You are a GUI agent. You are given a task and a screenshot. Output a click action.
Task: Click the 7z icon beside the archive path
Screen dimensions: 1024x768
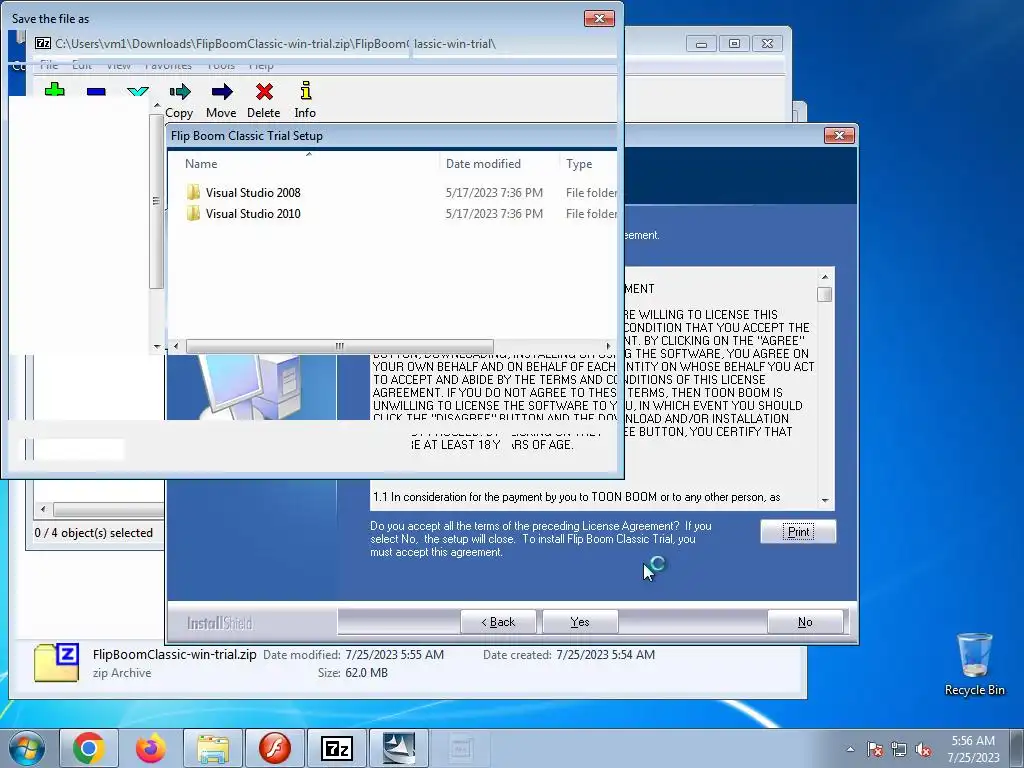coord(43,44)
